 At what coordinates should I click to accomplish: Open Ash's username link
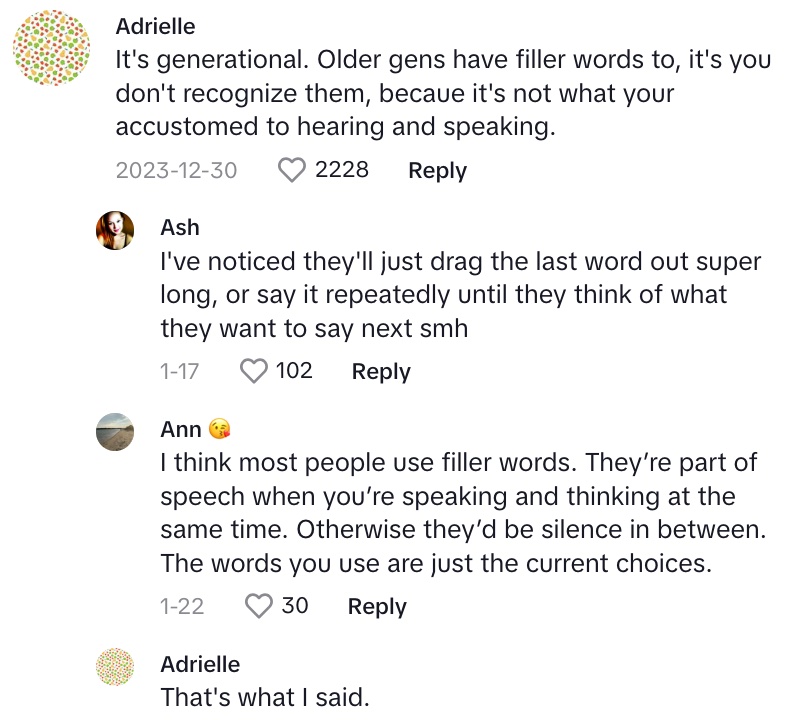(x=180, y=228)
